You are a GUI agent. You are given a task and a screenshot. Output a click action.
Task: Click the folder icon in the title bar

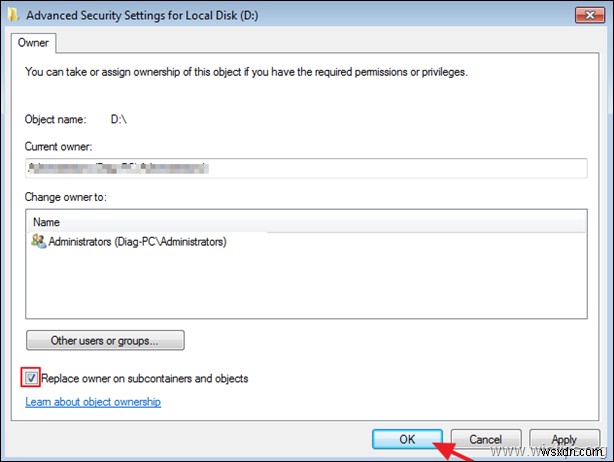[13, 15]
